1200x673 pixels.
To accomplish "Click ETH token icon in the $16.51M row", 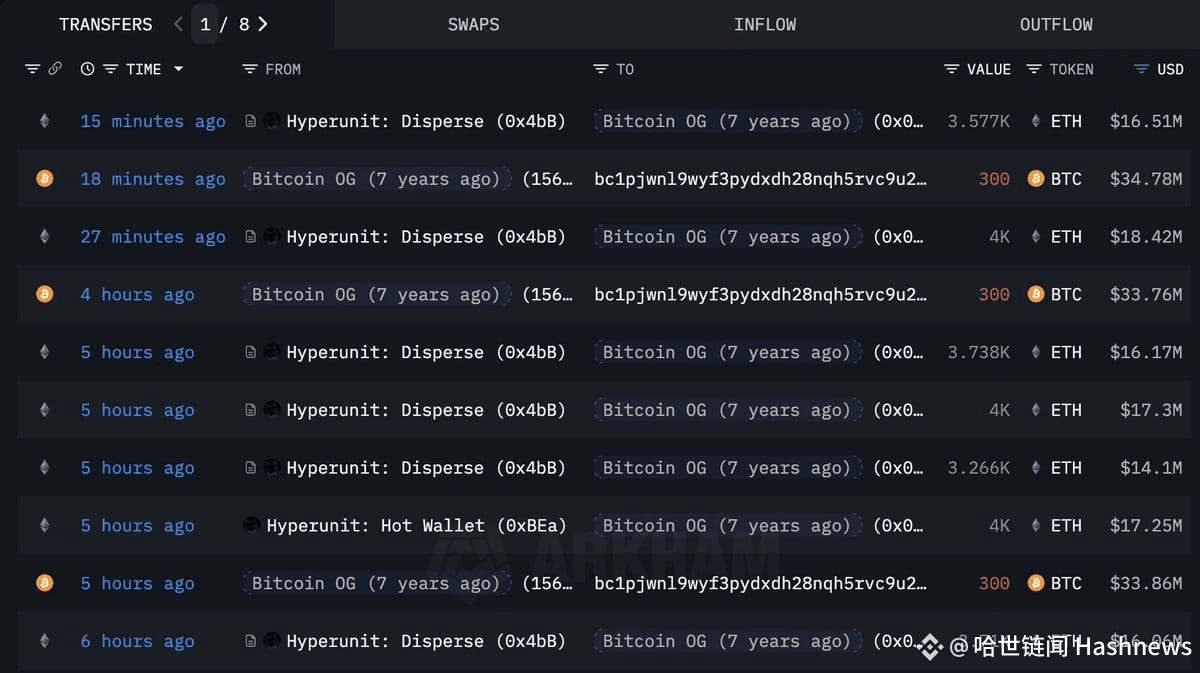I will pos(1036,121).
